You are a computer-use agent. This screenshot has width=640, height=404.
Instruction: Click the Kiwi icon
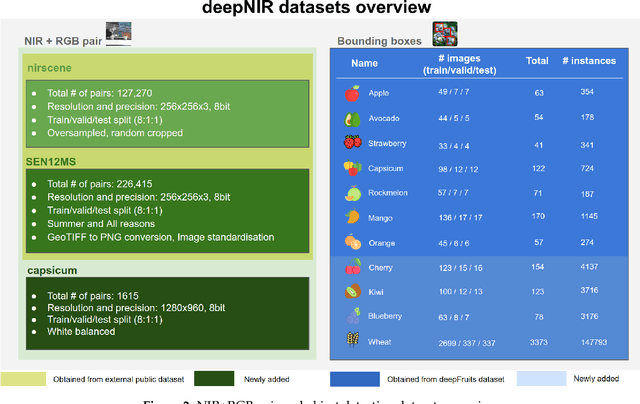[353, 291]
